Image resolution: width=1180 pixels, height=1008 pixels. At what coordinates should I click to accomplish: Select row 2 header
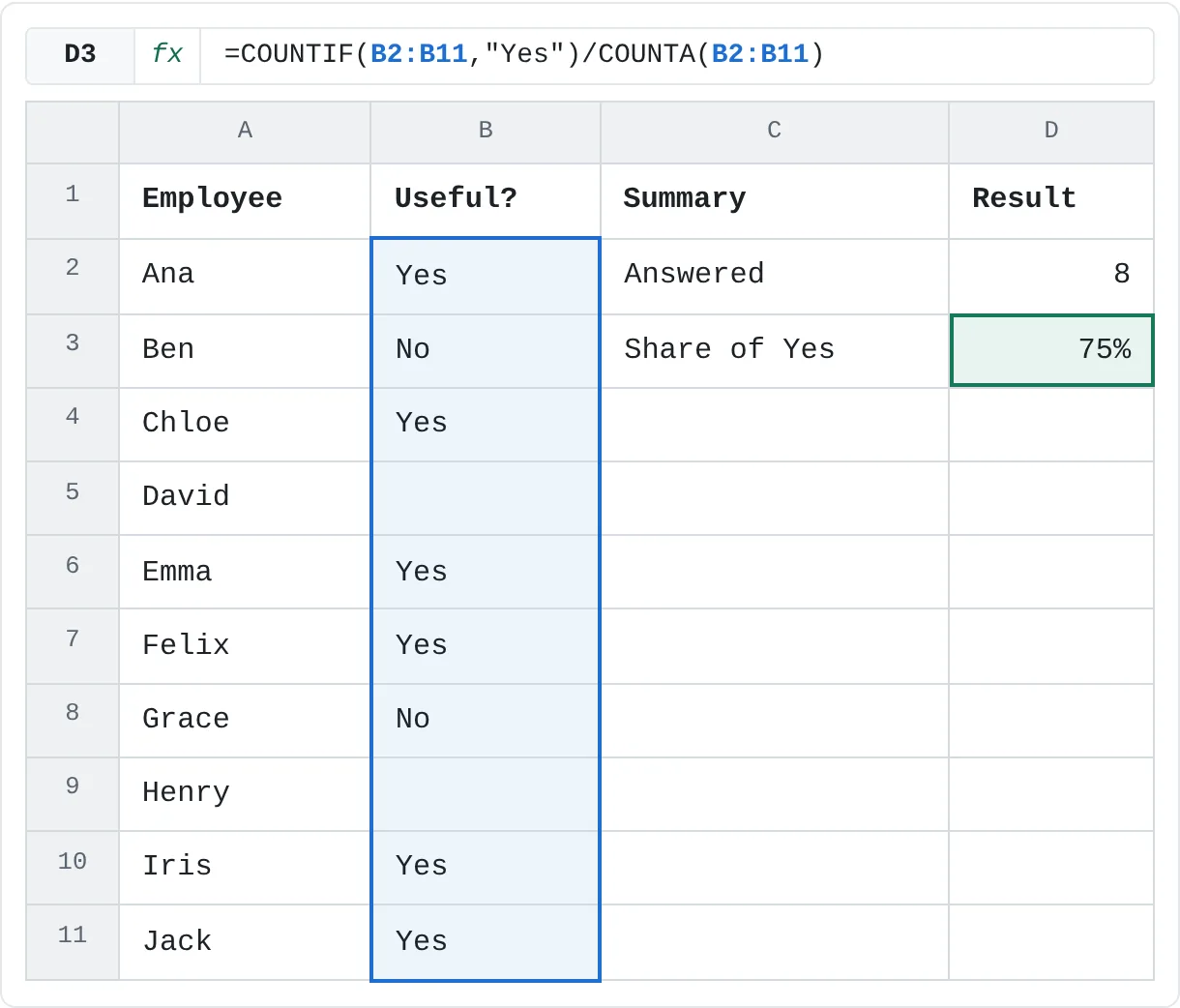click(x=73, y=277)
